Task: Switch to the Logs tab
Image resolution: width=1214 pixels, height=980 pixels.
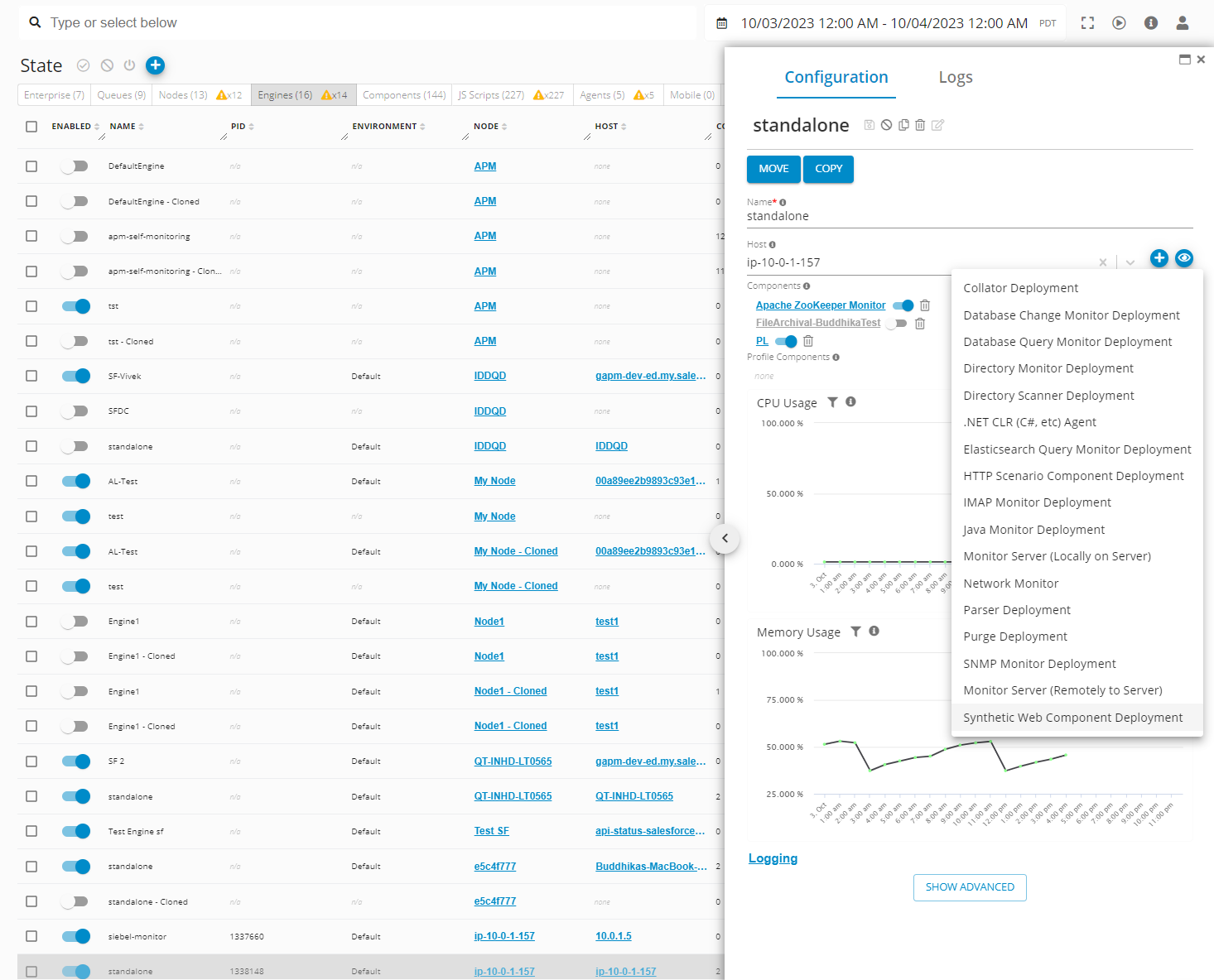Action: click(x=955, y=77)
